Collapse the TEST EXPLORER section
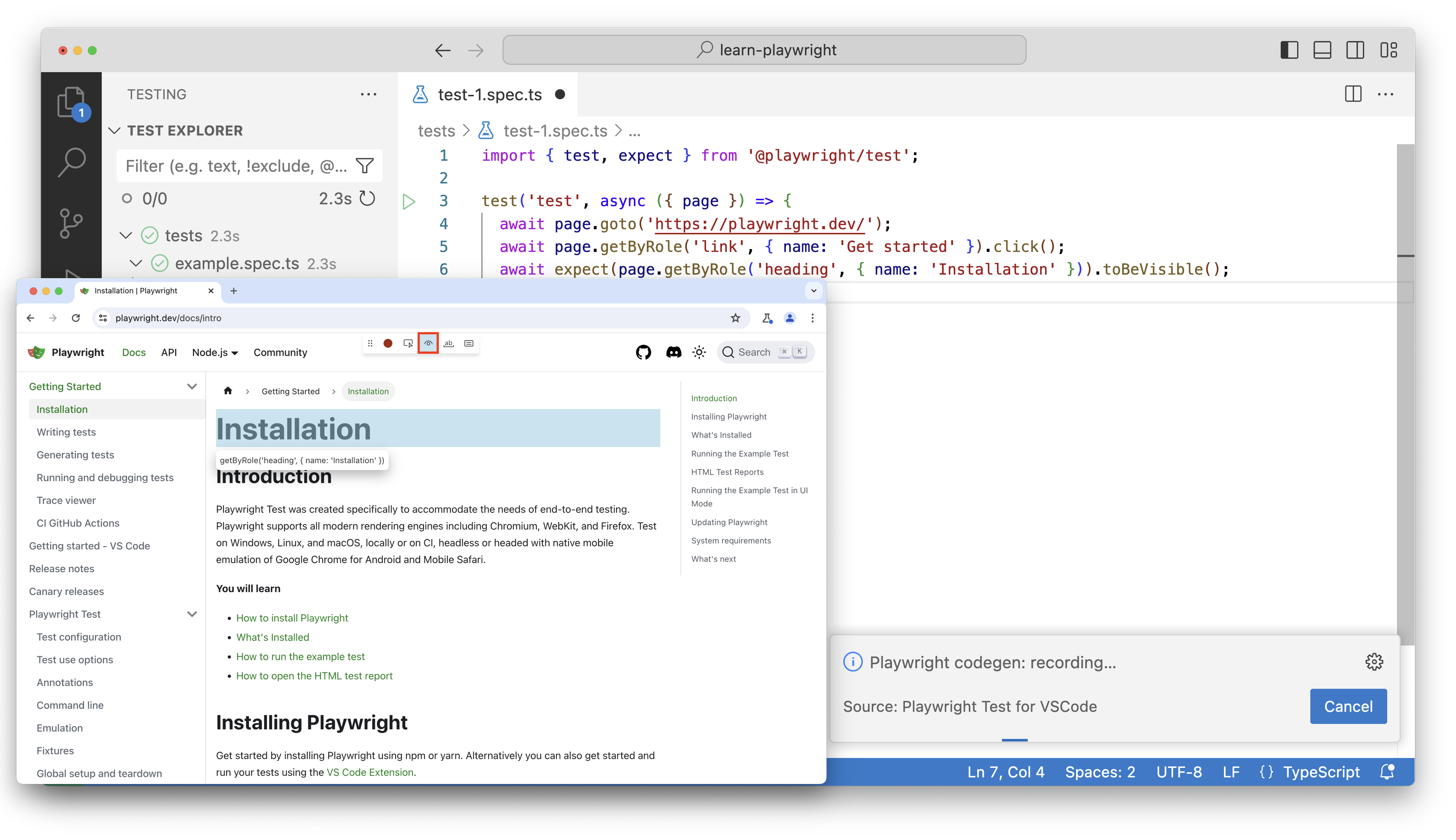The image size is (1456, 840). pos(115,131)
